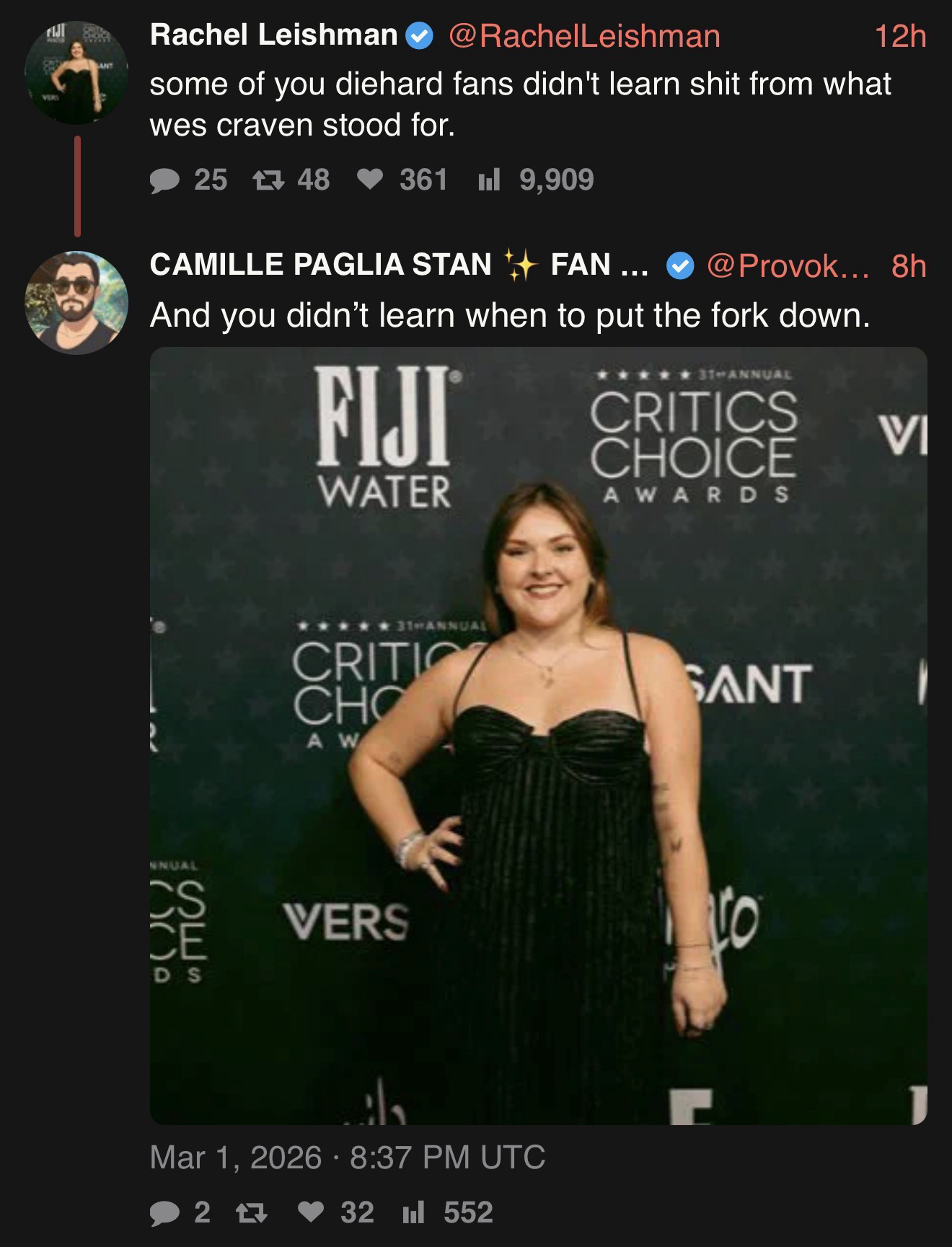This screenshot has height=1247, width=952.
Task: Open the cartoon avatar of the reply author
Action: coord(76,302)
